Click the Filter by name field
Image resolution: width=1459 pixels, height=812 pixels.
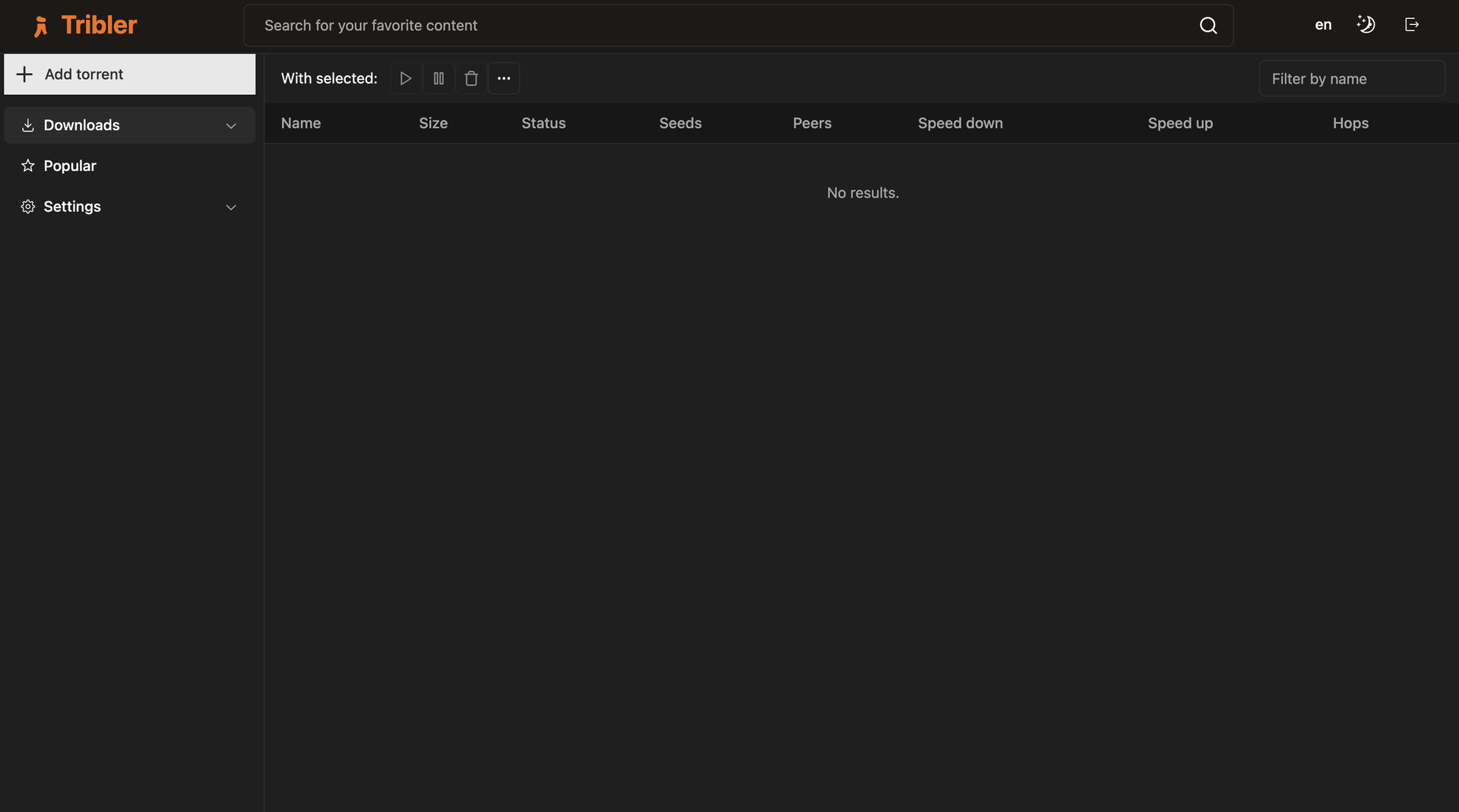pos(1352,77)
